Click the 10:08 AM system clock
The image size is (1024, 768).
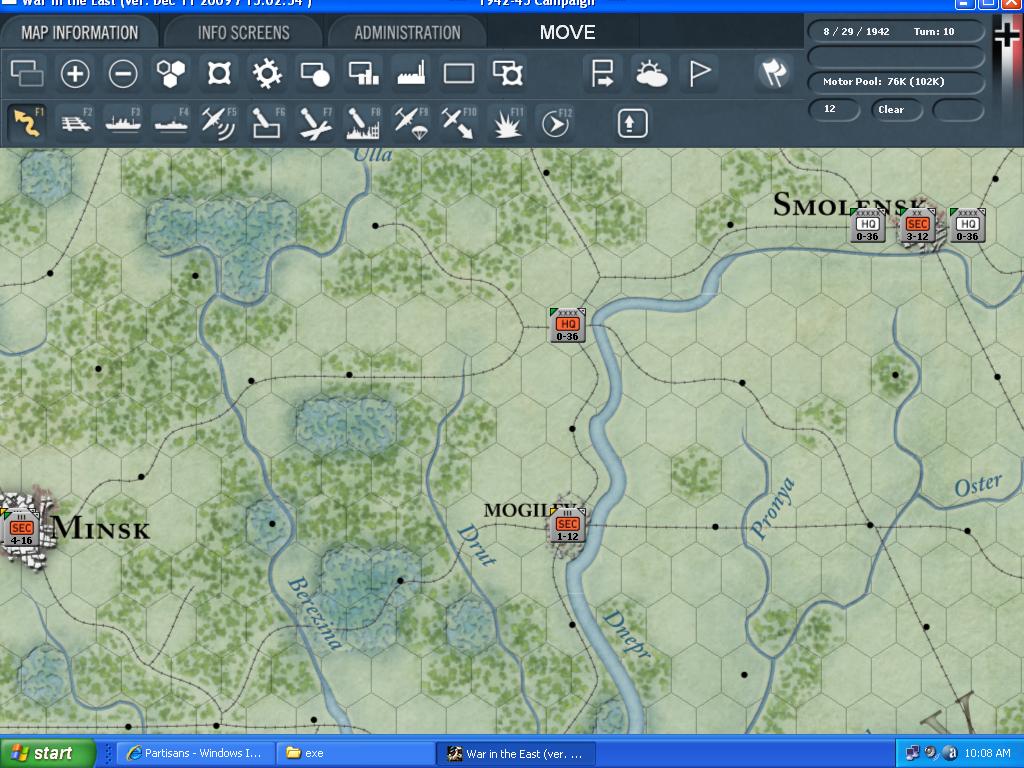coord(987,753)
